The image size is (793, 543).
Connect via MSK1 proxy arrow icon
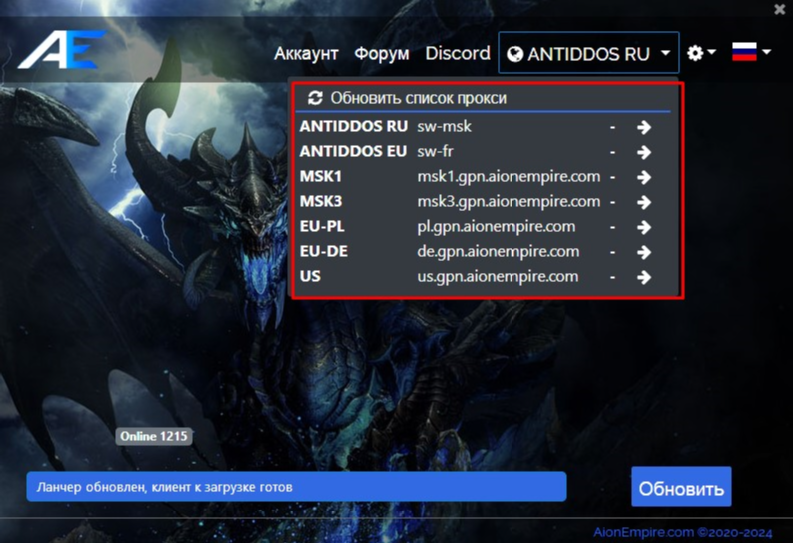644,177
